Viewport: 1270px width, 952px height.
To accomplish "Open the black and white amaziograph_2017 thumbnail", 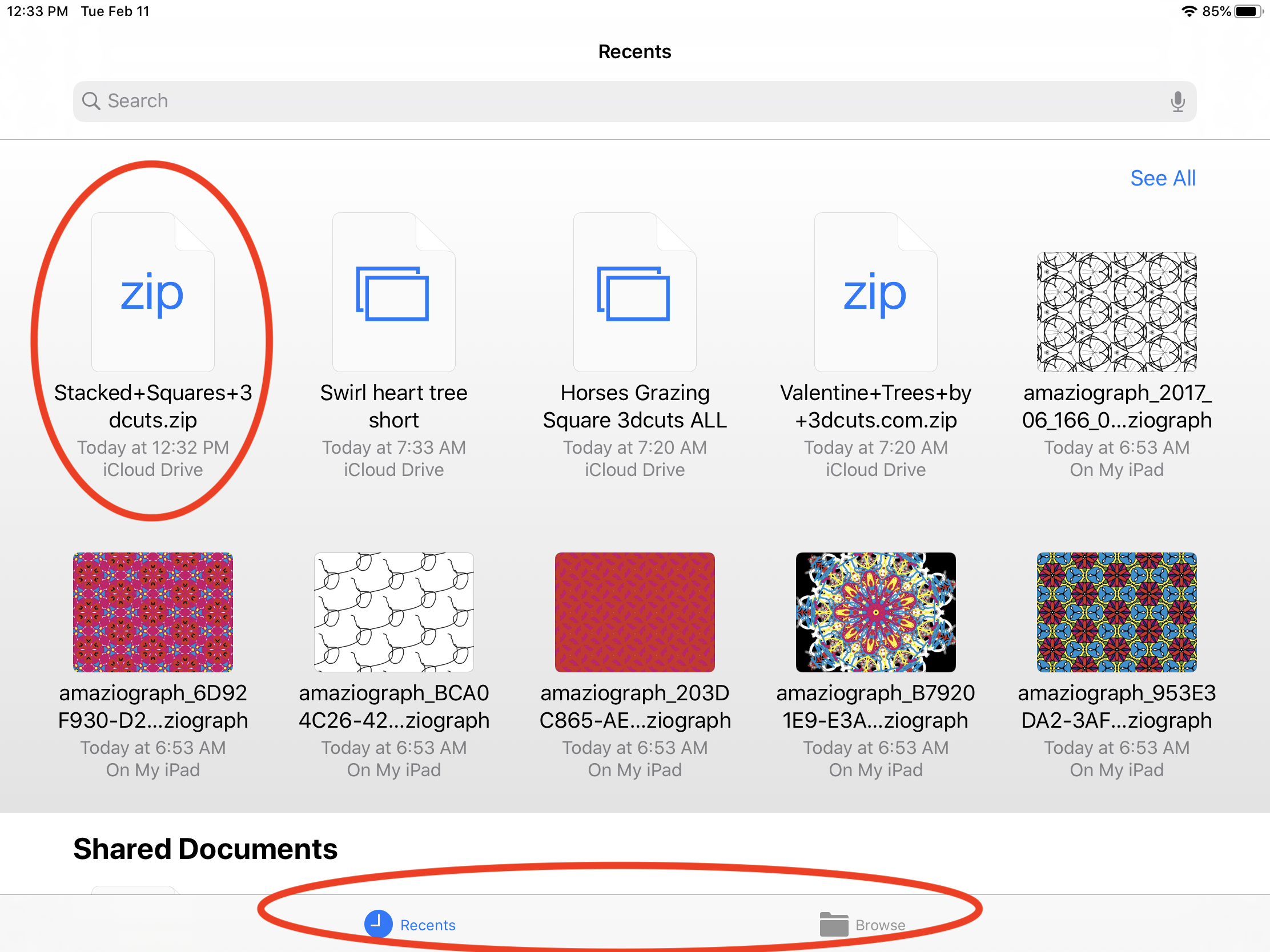I will [x=1116, y=312].
